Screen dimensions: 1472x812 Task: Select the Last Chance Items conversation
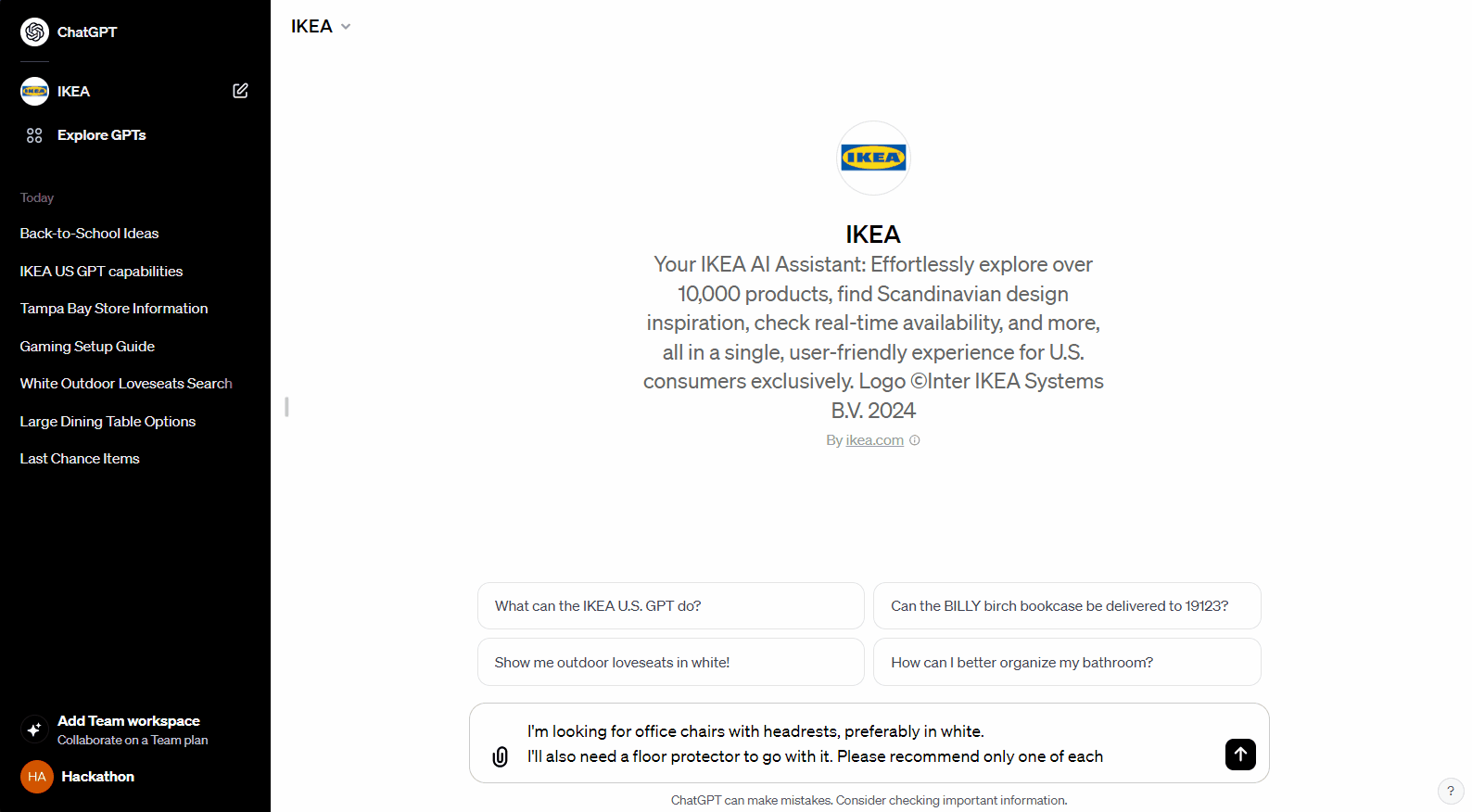click(80, 459)
